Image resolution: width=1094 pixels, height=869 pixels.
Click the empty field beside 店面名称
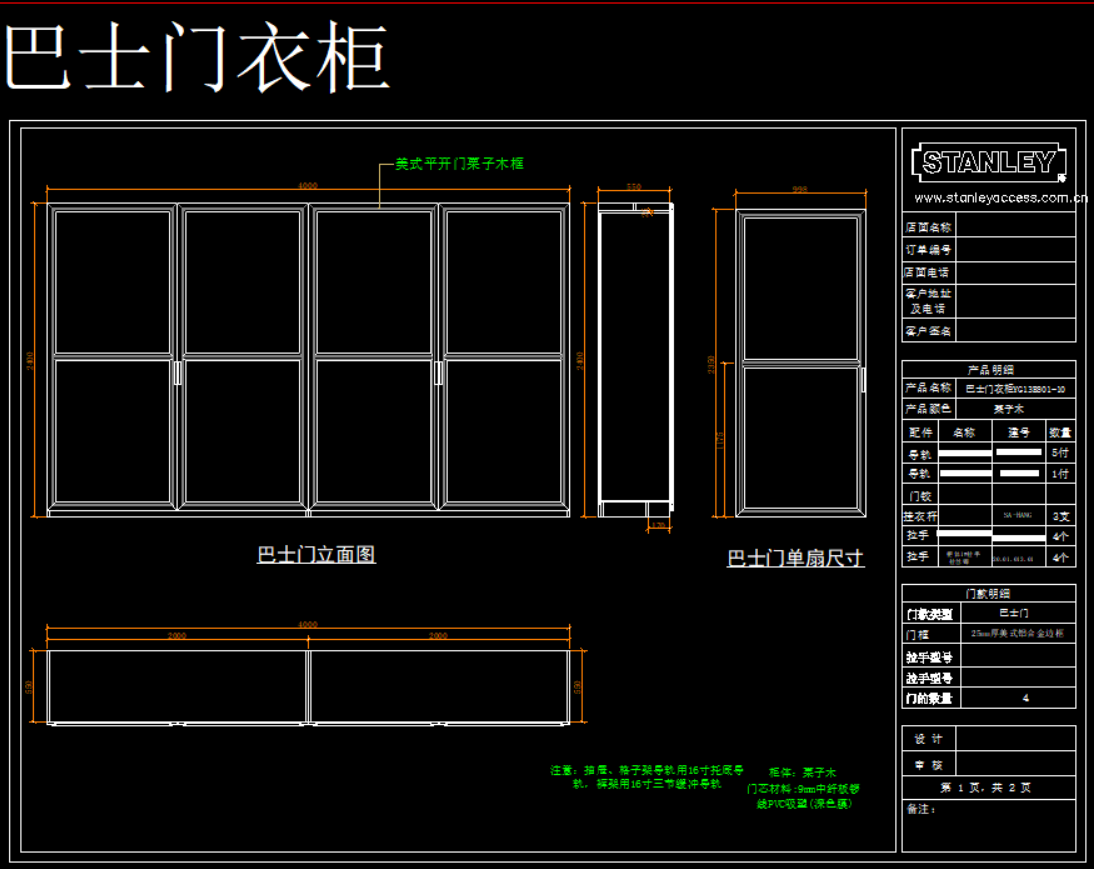coord(1015,227)
